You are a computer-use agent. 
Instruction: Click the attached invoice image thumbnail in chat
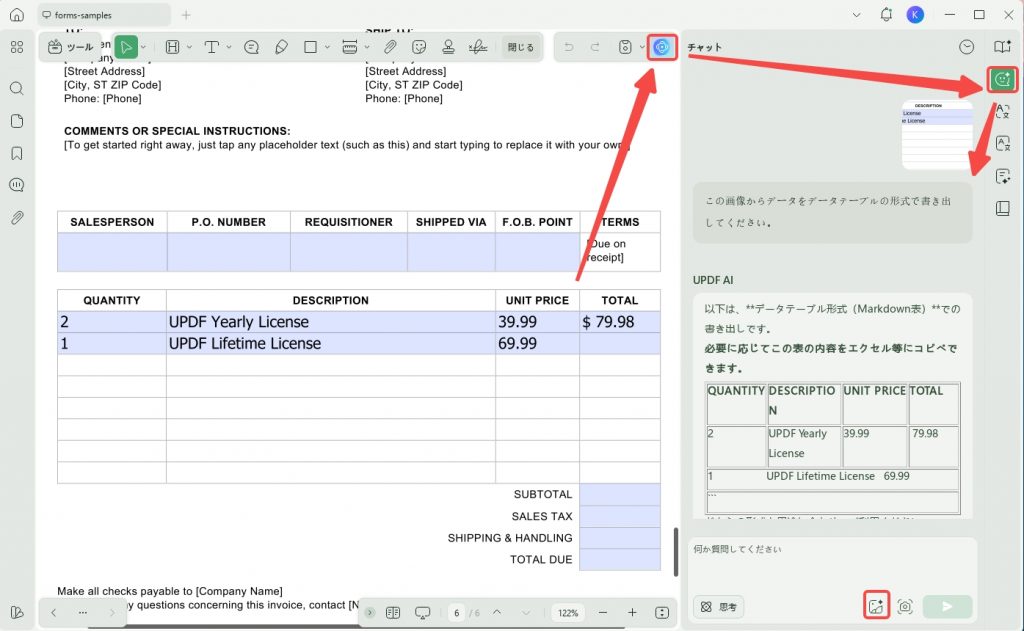(937, 135)
